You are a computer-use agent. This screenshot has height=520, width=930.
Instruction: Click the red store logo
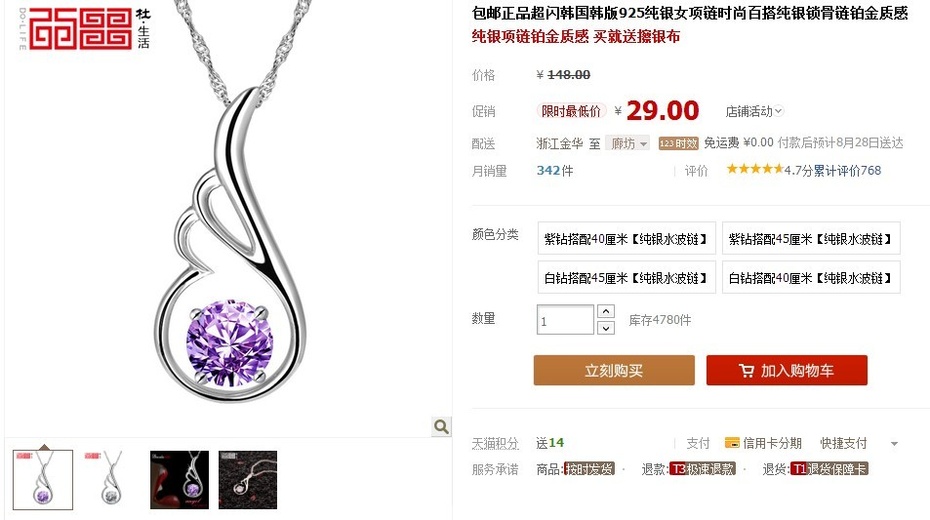[81, 28]
